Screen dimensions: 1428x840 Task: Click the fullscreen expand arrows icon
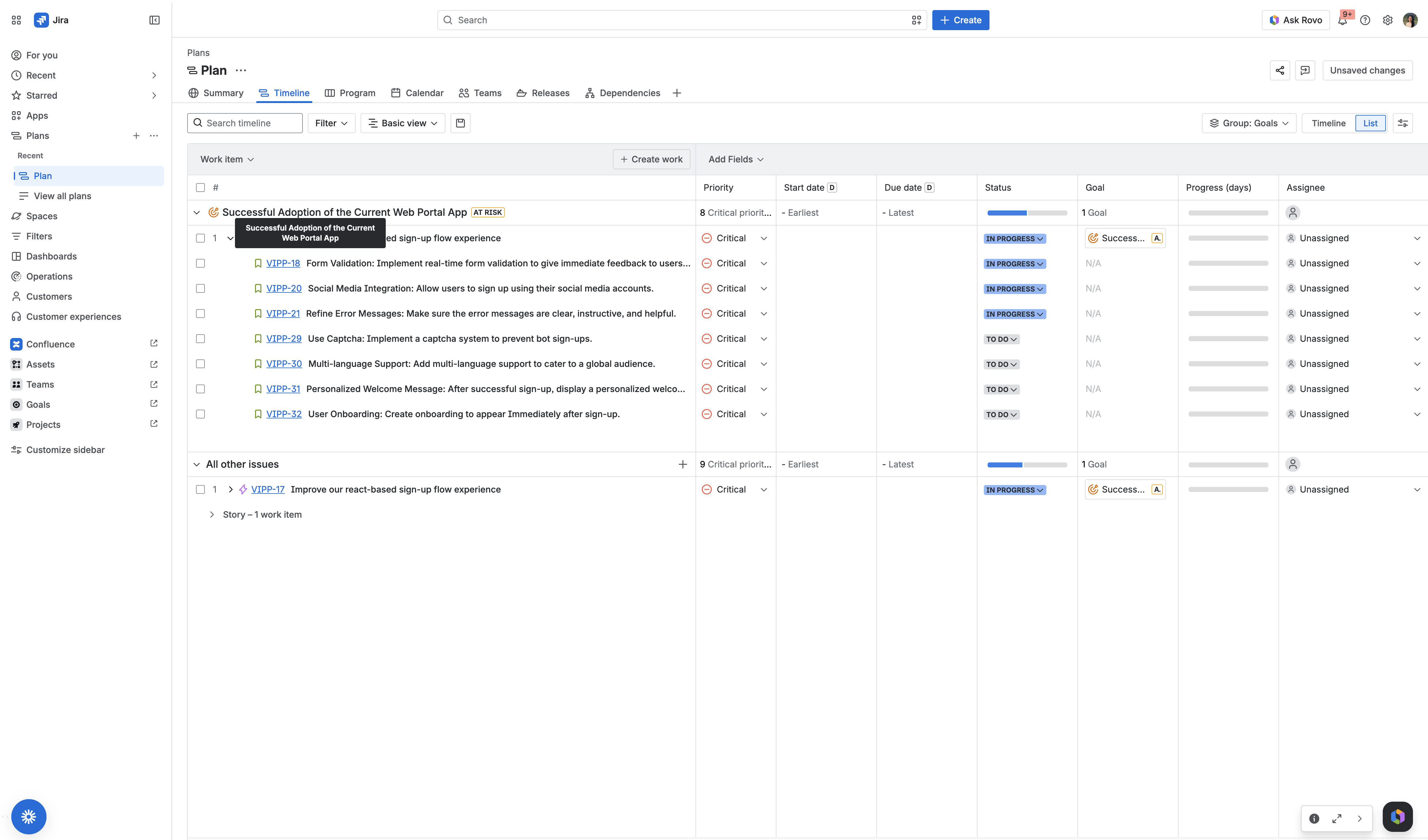pos(1337,818)
